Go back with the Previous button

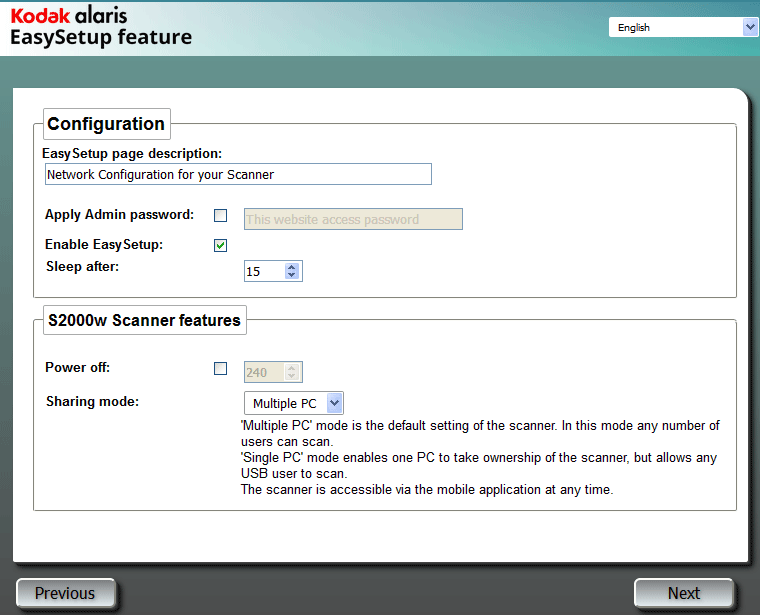pyautogui.click(x=65, y=593)
